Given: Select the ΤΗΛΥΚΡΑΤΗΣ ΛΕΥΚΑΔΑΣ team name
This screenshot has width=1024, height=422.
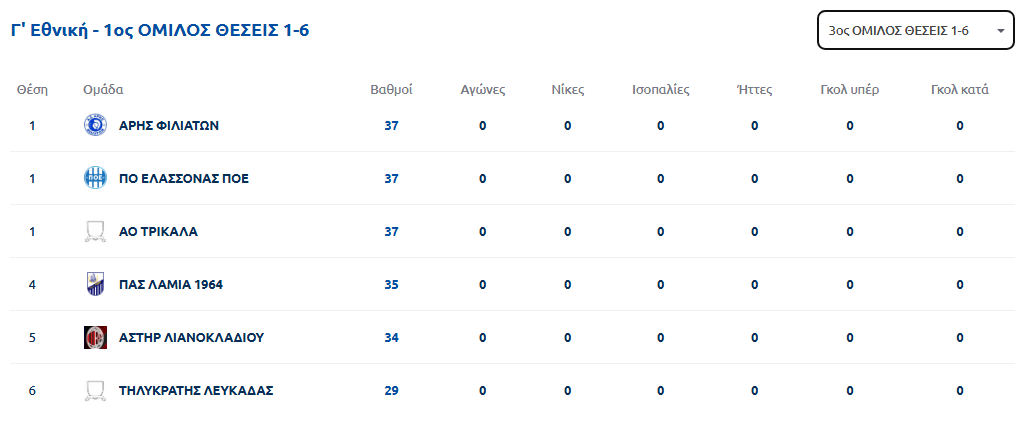Looking at the screenshot, I should click(x=196, y=390).
